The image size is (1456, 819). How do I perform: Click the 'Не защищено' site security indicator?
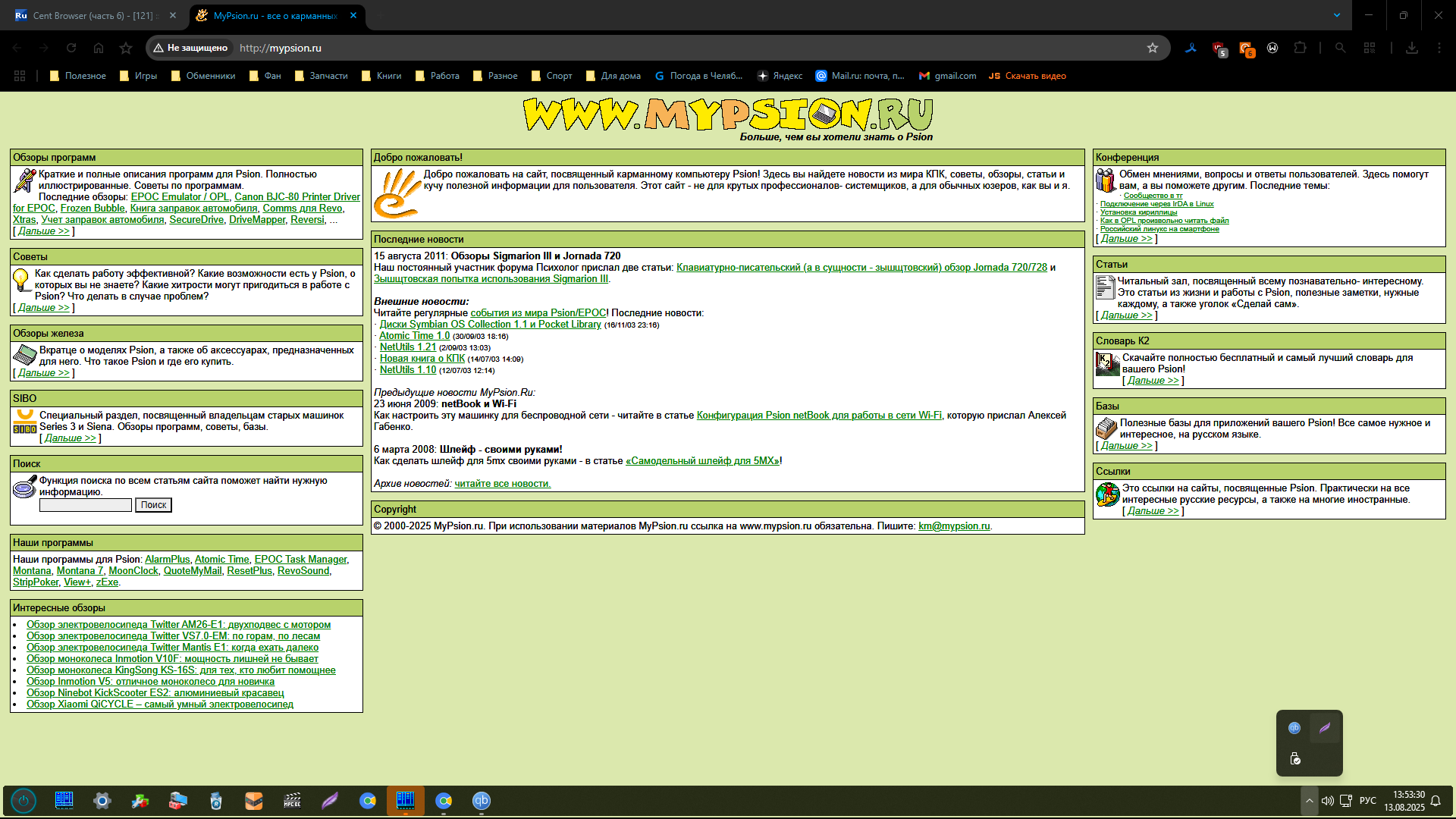click(x=190, y=48)
